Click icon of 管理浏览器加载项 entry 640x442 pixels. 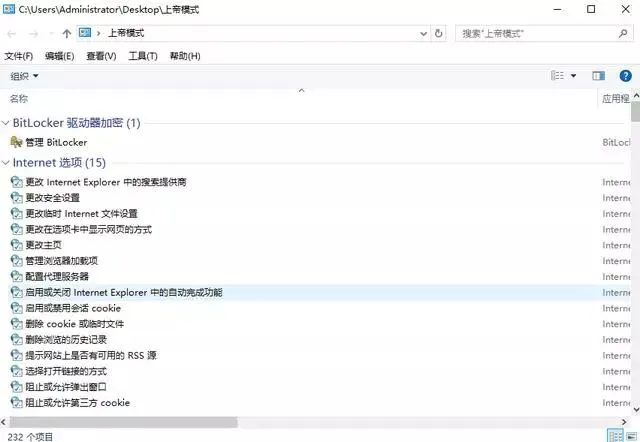pyautogui.click(x=16, y=261)
